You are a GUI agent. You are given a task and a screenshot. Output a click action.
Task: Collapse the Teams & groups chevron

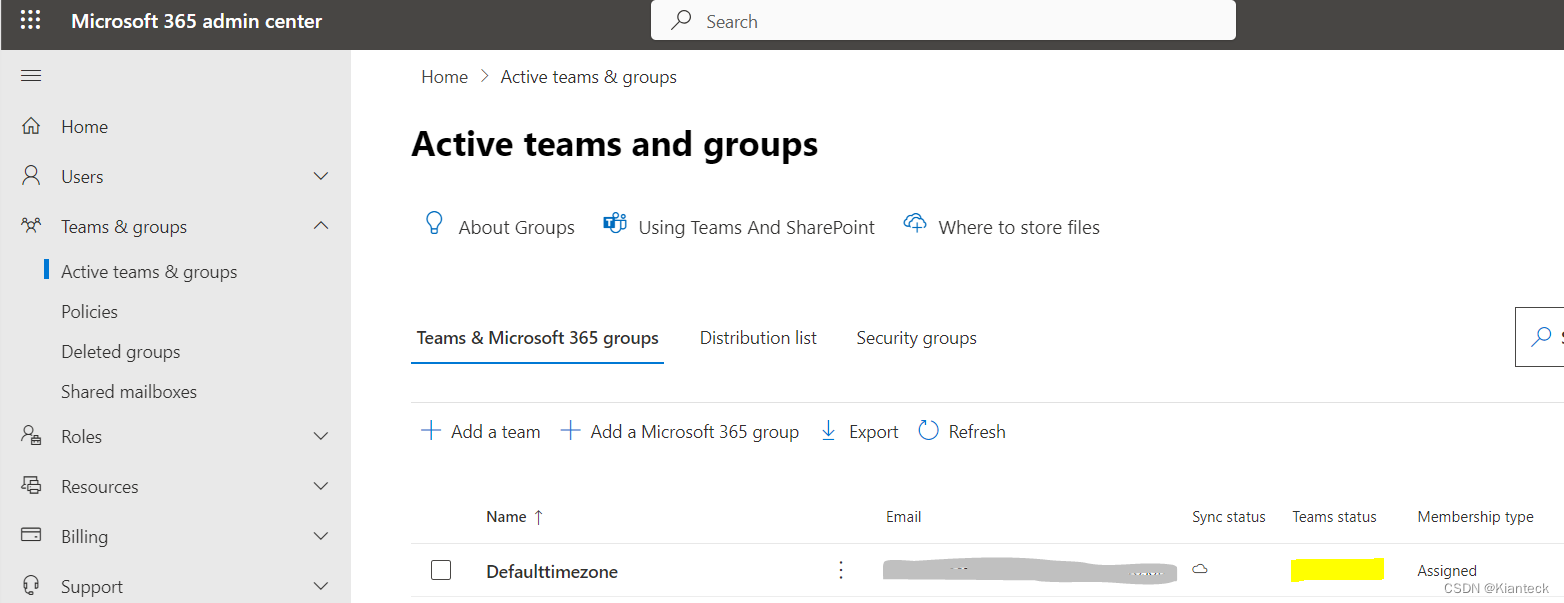point(321,226)
